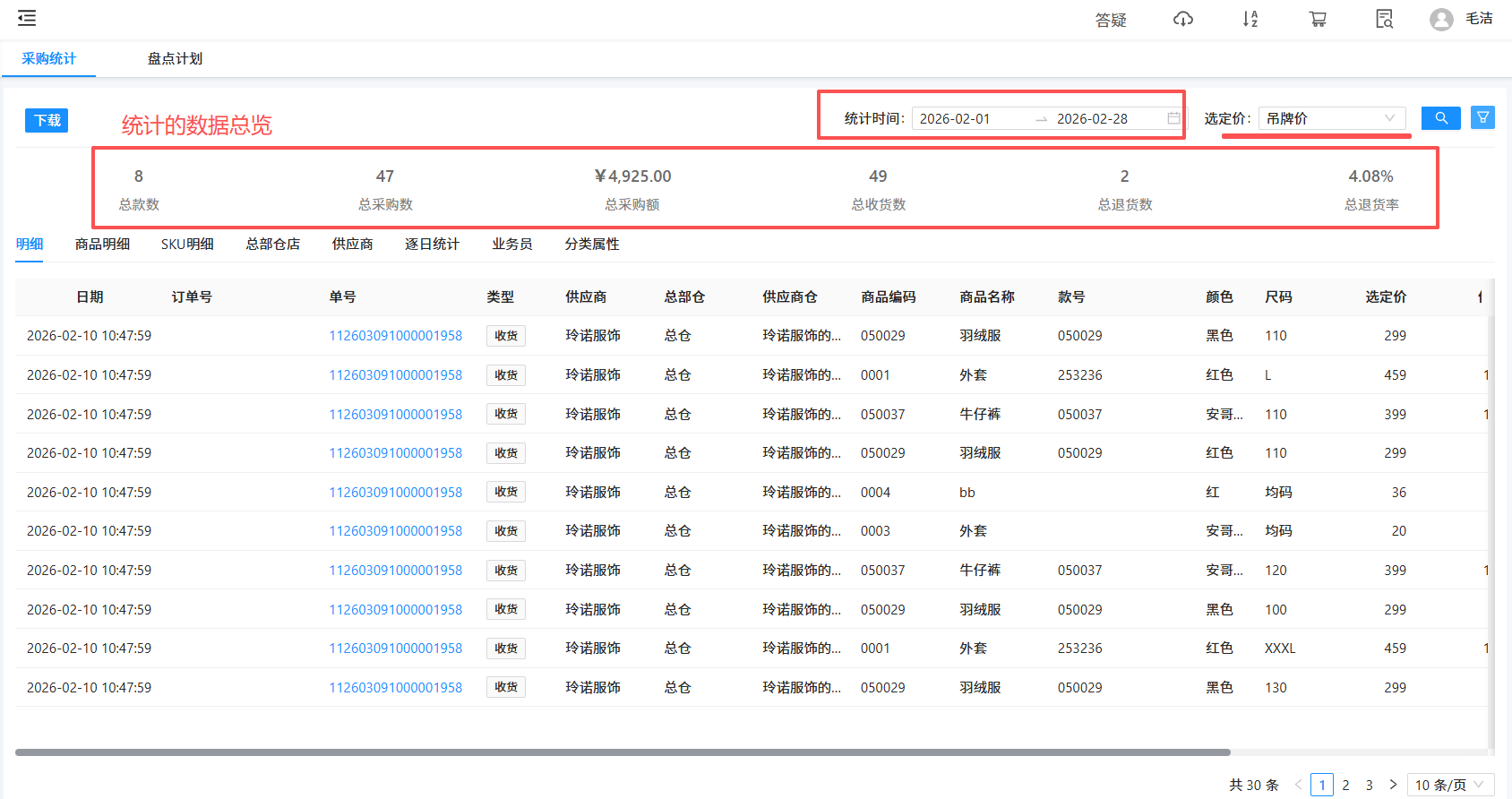Open order link in bb row
This screenshot has width=1512, height=799.
pos(396,493)
